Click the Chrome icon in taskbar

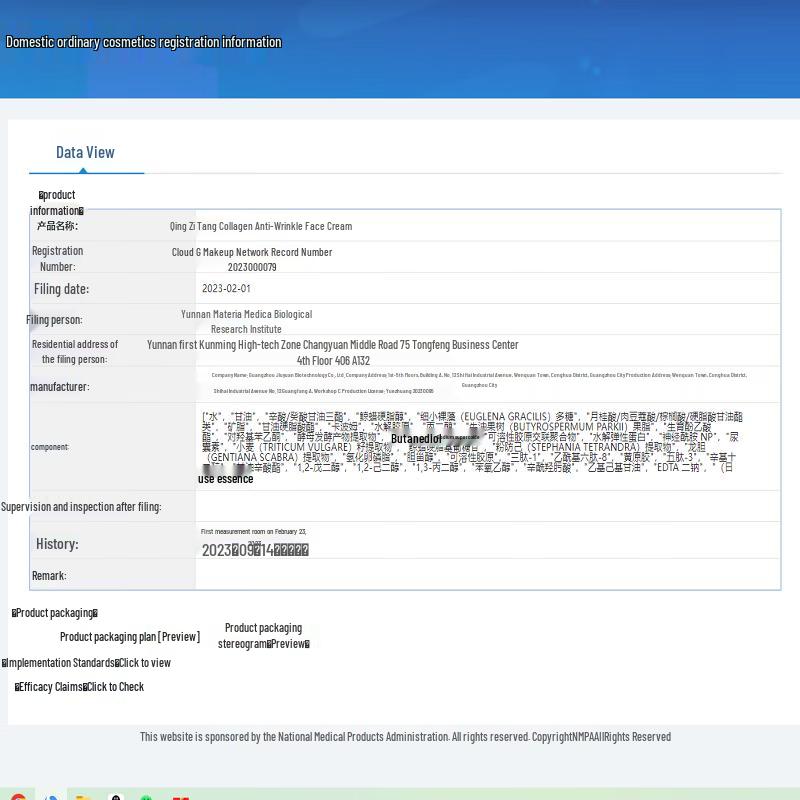tap(17, 797)
